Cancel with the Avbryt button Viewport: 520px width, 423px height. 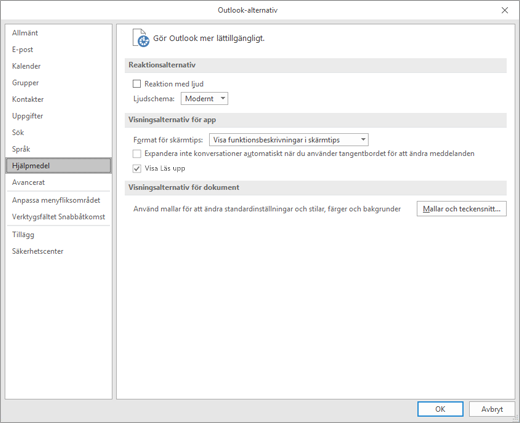492,409
